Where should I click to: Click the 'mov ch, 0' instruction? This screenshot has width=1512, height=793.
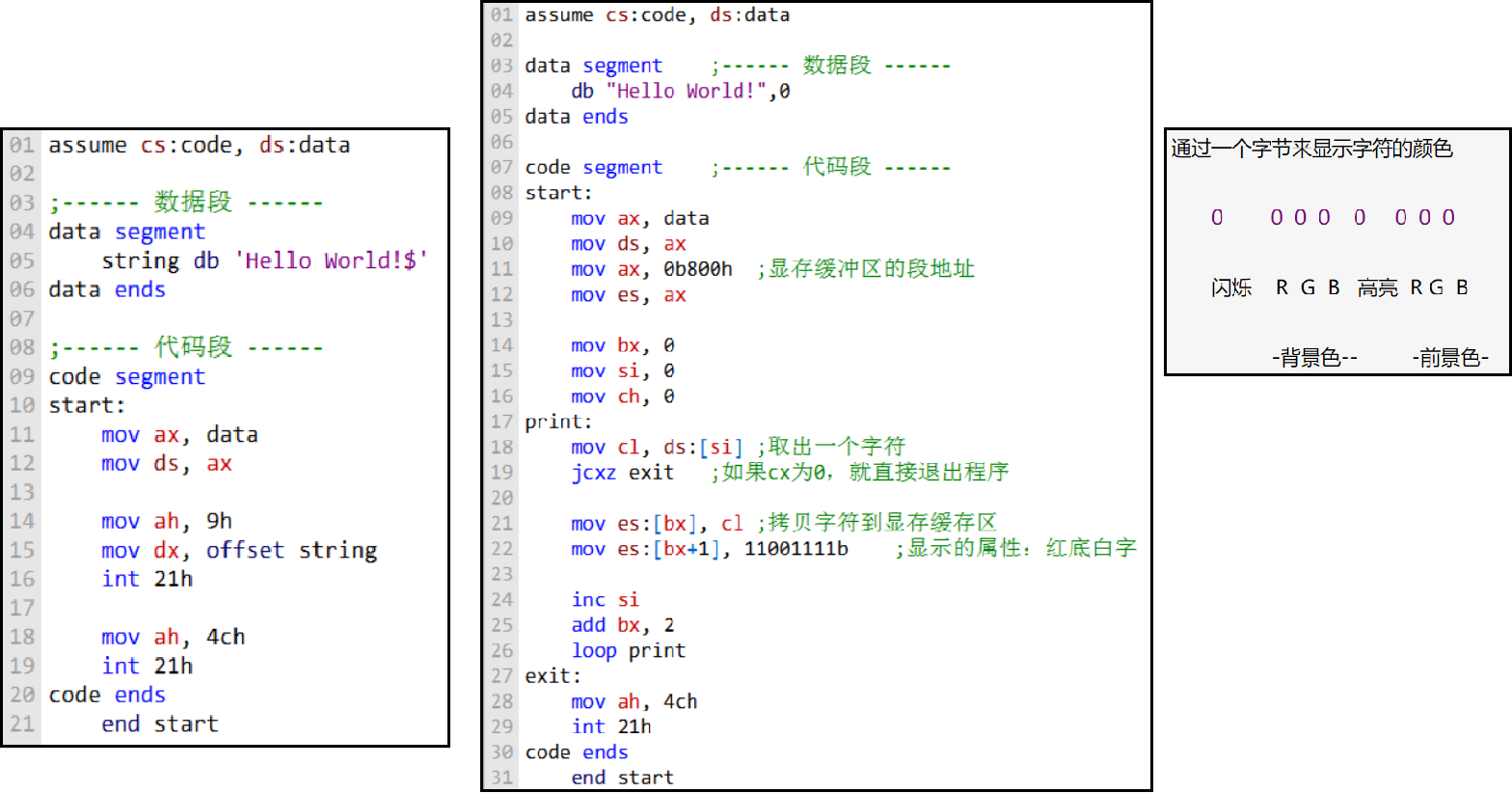point(623,396)
